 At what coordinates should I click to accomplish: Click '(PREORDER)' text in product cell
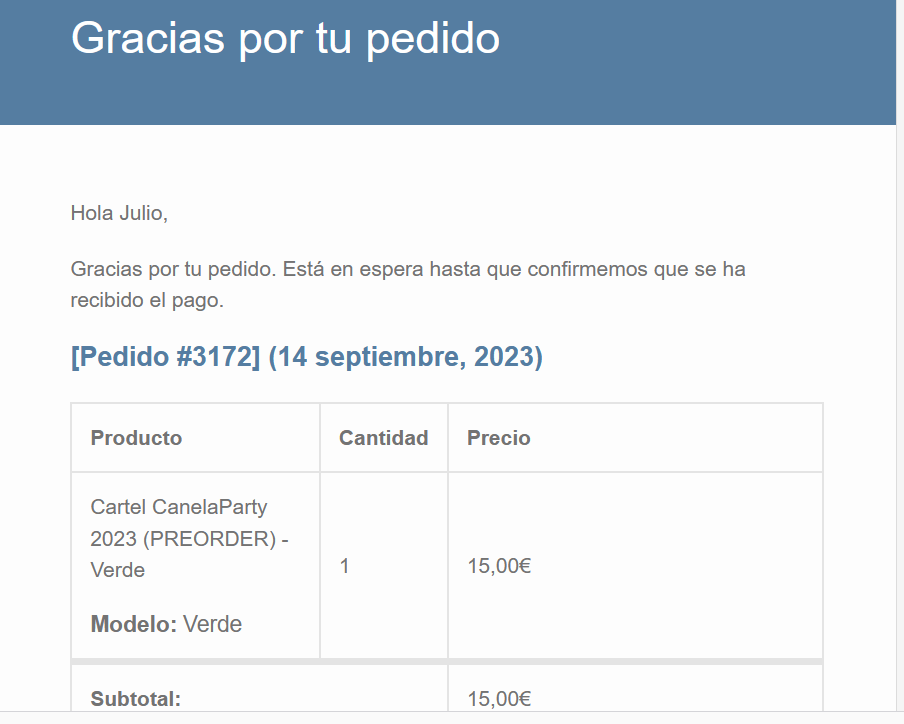[210, 539]
